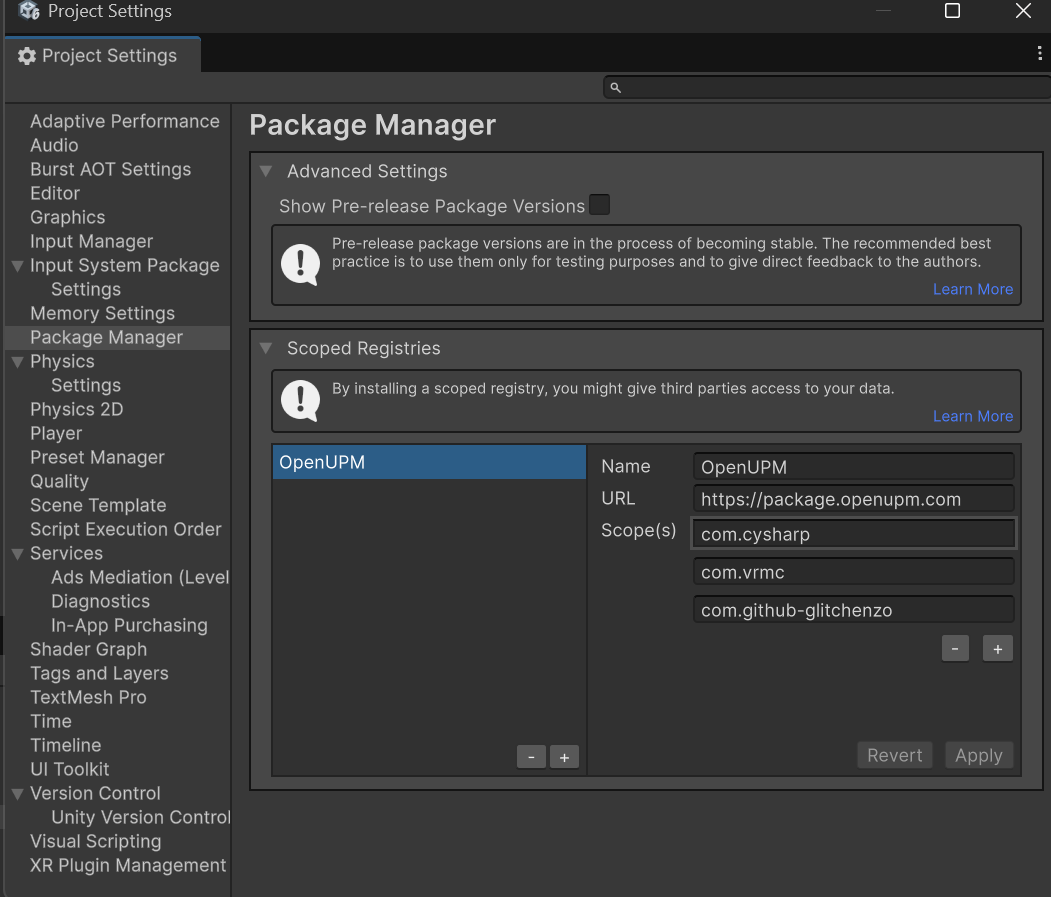Click the com.github-glitchenzo scope field
This screenshot has height=897, width=1051.
pyautogui.click(x=853, y=610)
